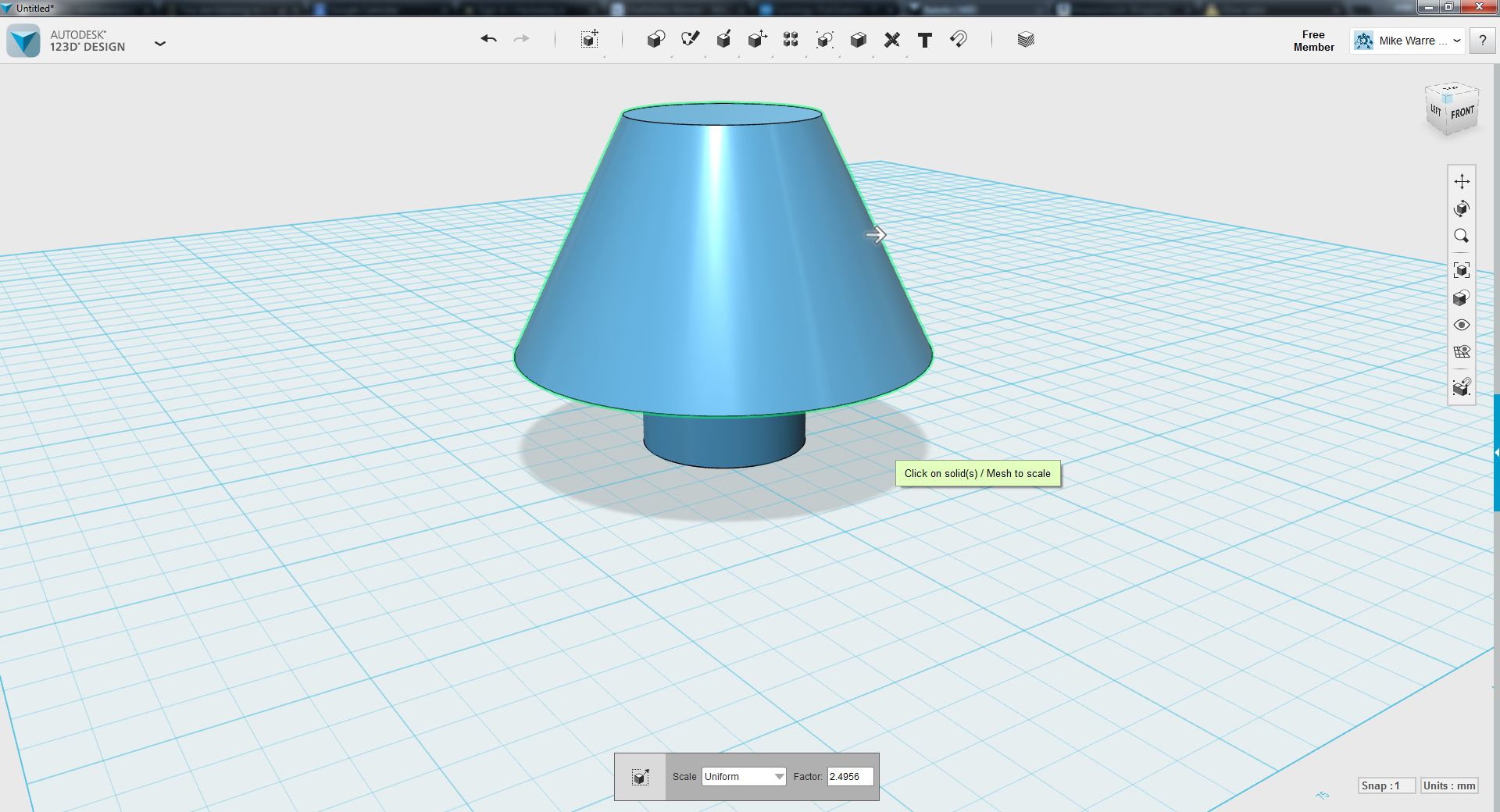Click the Undo arrow
This screenshot has width=1500, height=812.
(x=489, y=39)
